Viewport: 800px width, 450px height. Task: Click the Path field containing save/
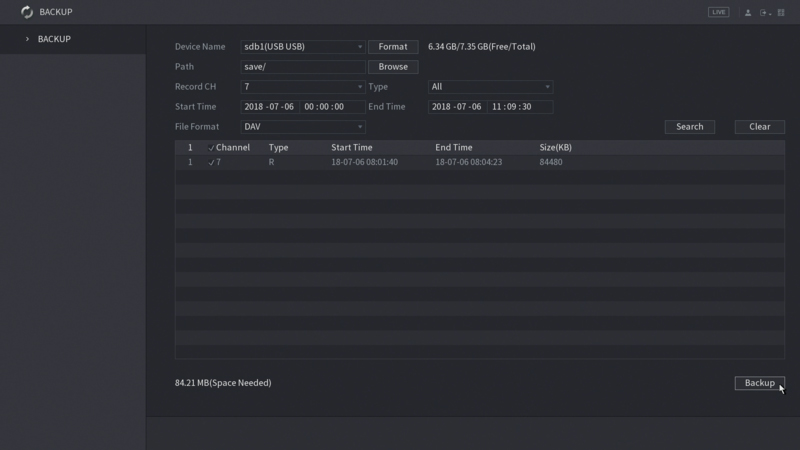303,67
